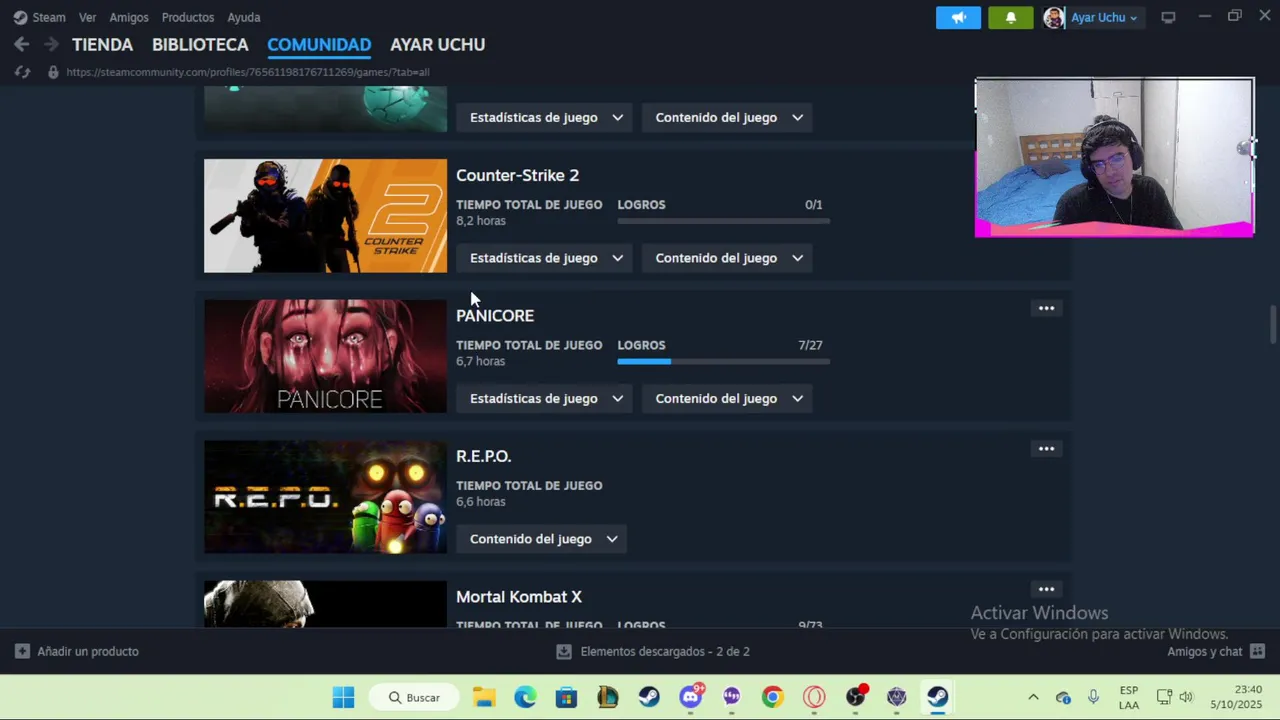The image size is (1280, 720).
Task: Go back with the left arrow
Action: tap(22, 44)
